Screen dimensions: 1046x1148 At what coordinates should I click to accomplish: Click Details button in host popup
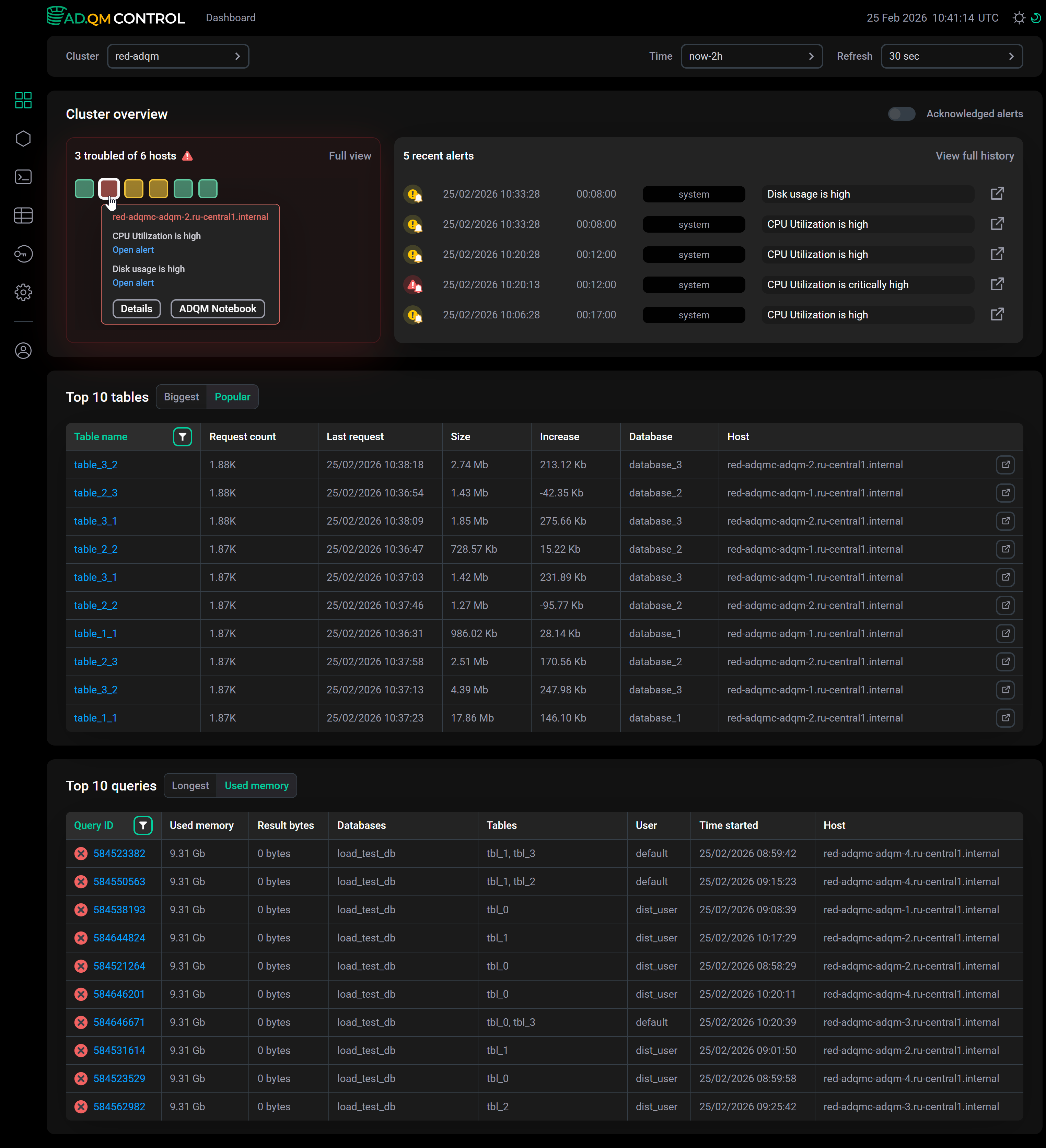137,309
